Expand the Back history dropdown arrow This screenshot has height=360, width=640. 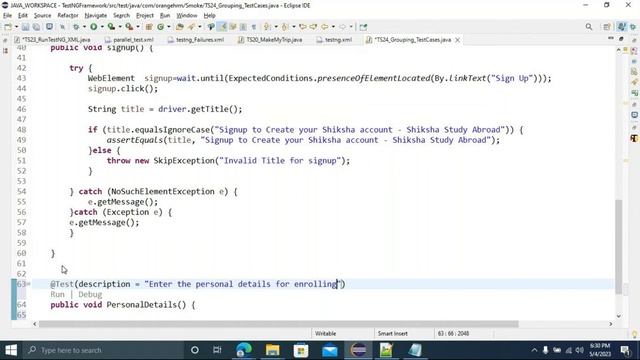pyautogui.click(x=333, y=27)
